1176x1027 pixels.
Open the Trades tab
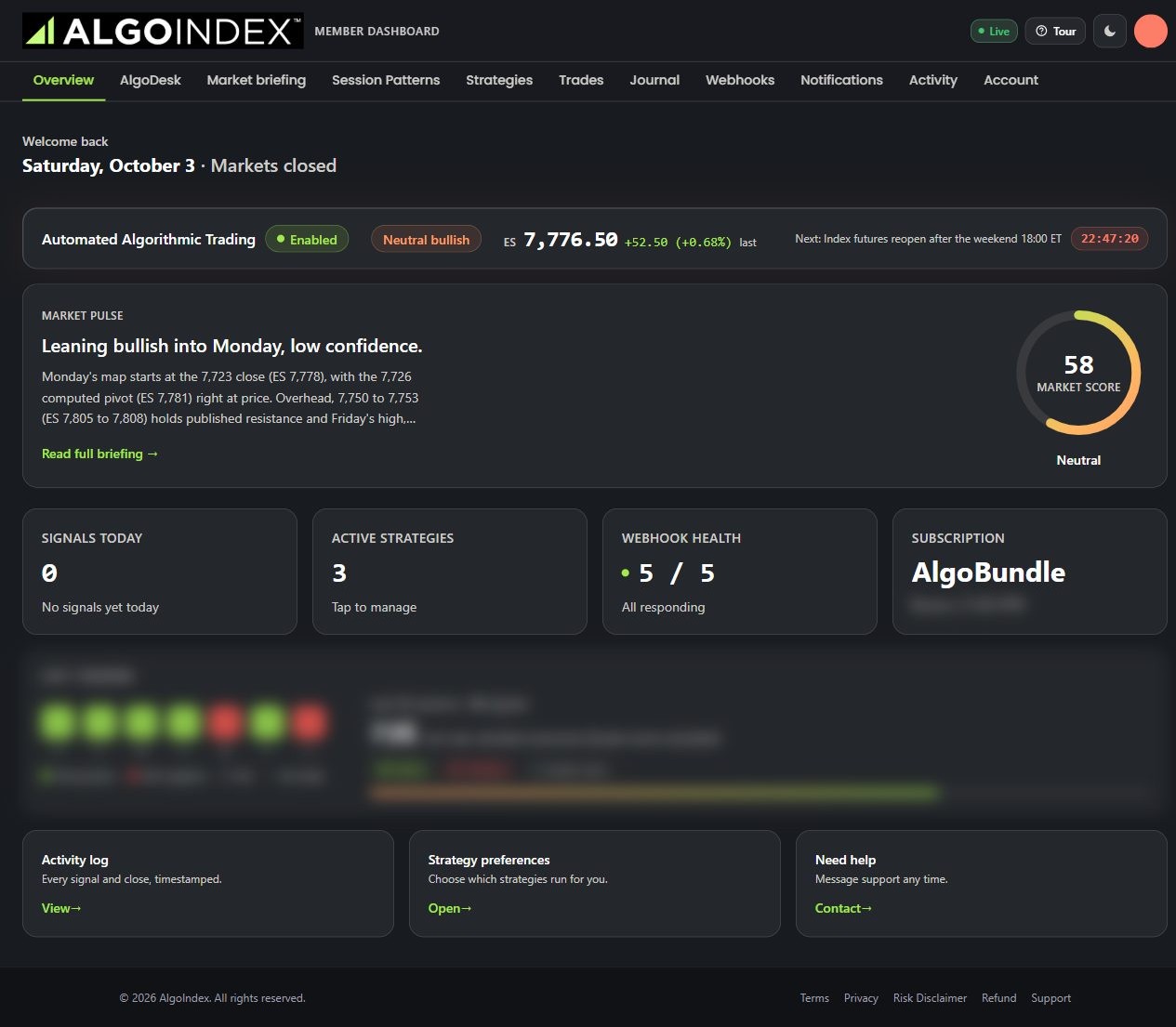tap(581, 80)
